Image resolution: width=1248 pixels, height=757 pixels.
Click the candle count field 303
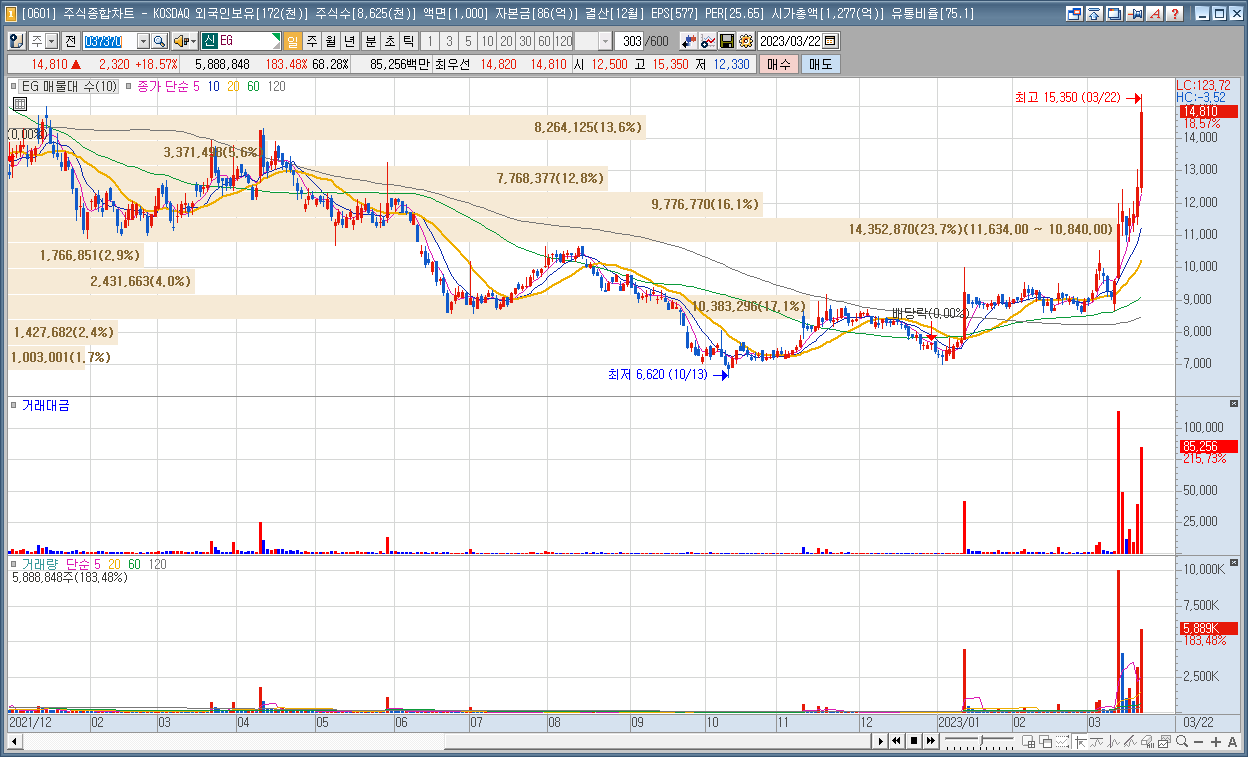(x=631, y=41)
